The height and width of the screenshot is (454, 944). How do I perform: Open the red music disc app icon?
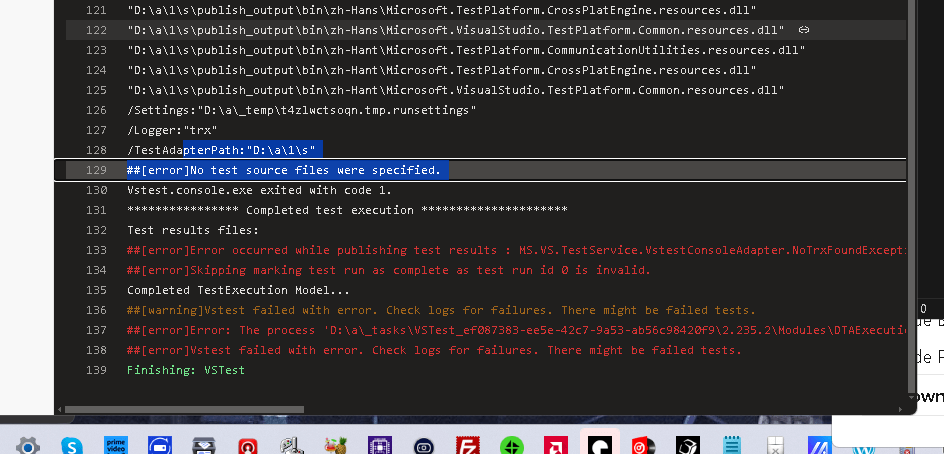(643, 446)
